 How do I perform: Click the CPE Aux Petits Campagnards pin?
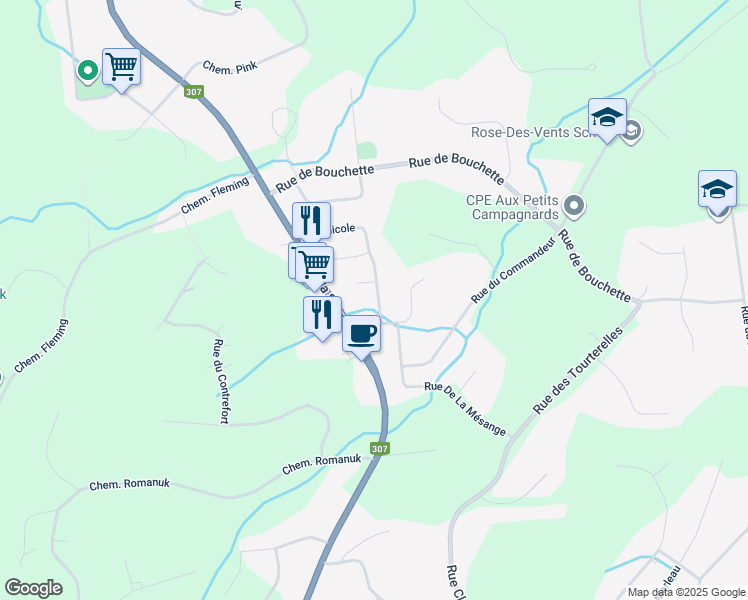click(574, 207)
